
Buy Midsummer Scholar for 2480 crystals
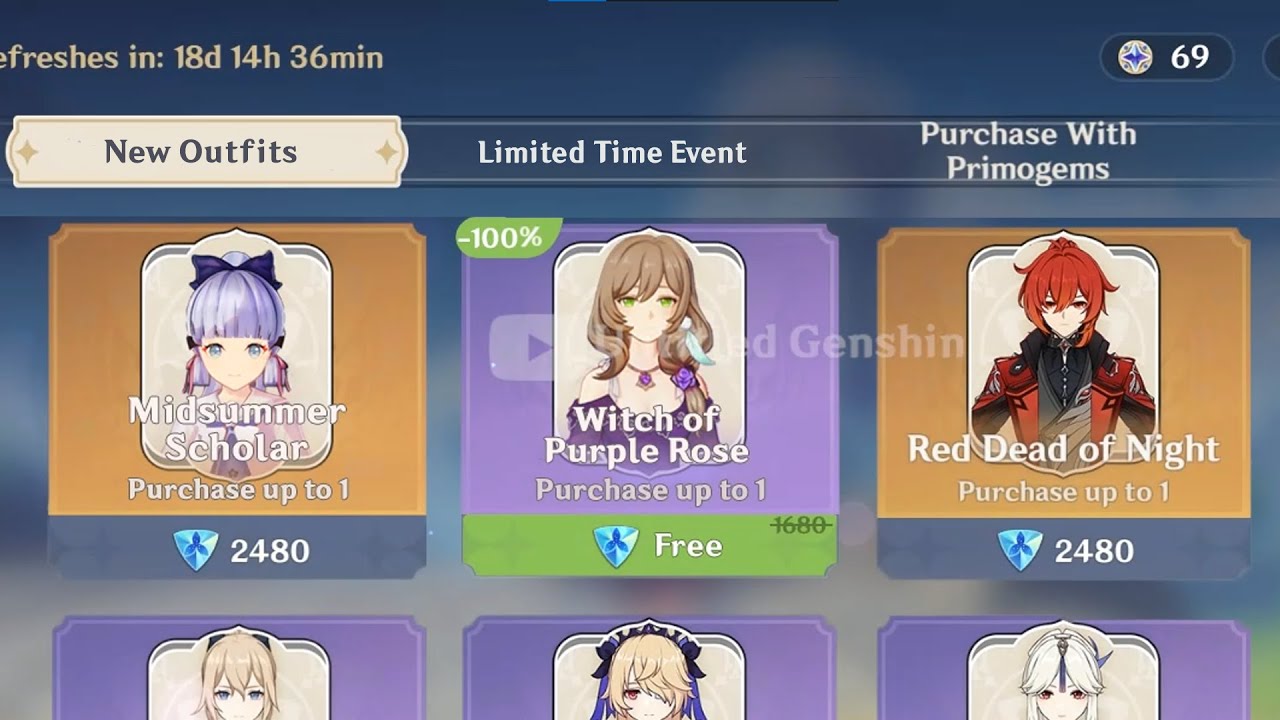click(x=238, y=549)
